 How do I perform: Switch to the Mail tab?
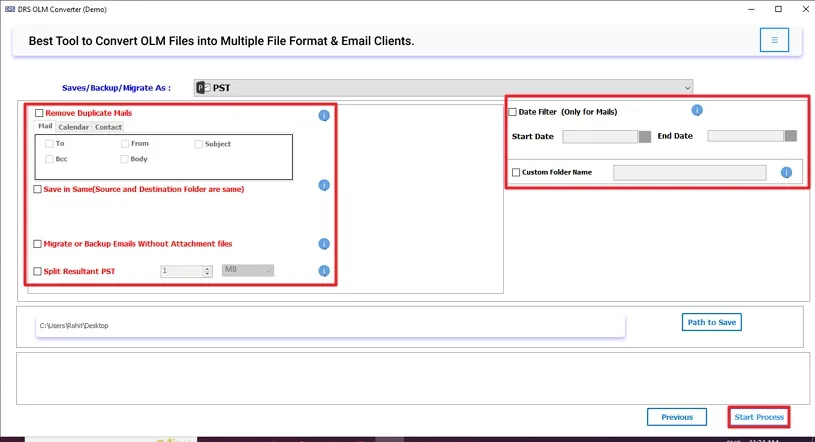coord(45,126)
